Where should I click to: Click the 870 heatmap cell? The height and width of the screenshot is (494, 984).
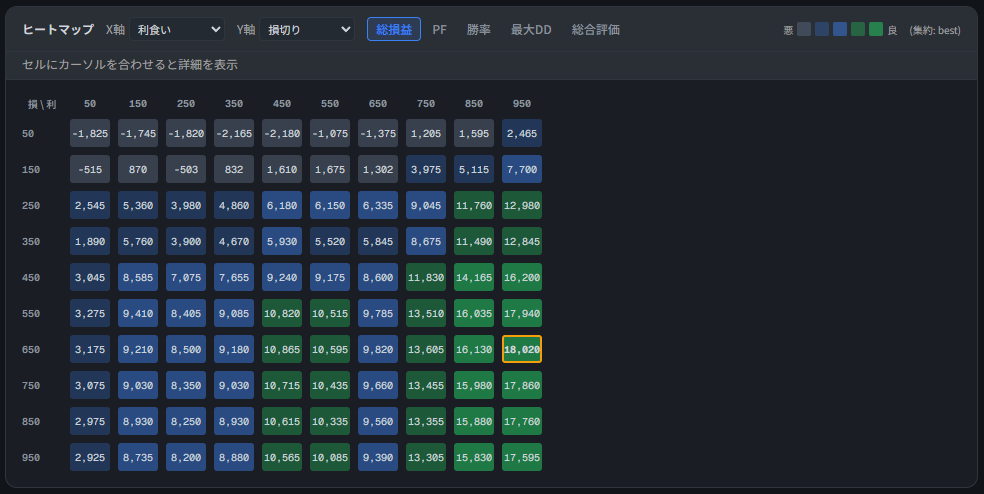point(137,169)
